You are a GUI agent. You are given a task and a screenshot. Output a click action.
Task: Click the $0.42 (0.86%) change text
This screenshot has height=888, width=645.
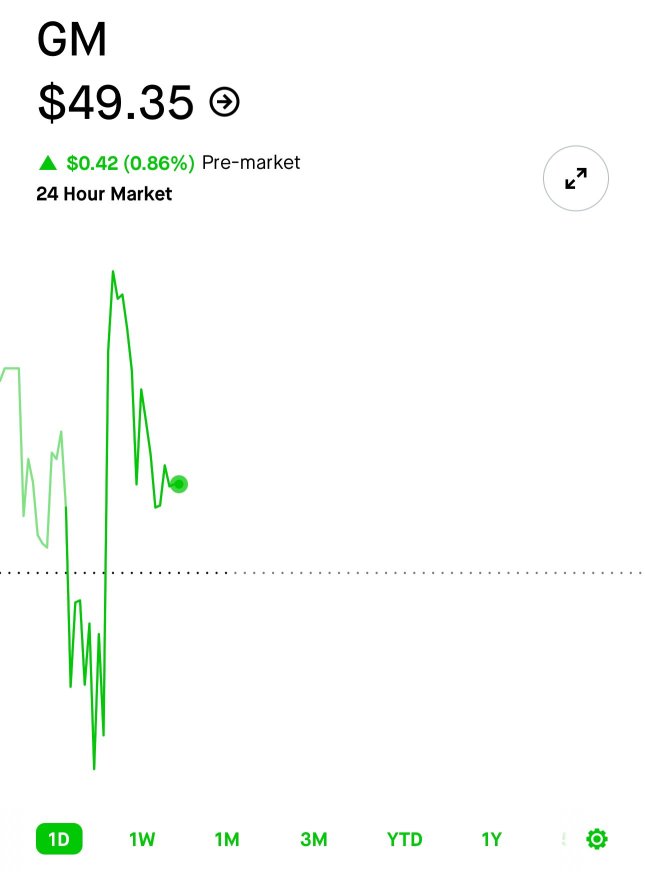click(130, 163)
